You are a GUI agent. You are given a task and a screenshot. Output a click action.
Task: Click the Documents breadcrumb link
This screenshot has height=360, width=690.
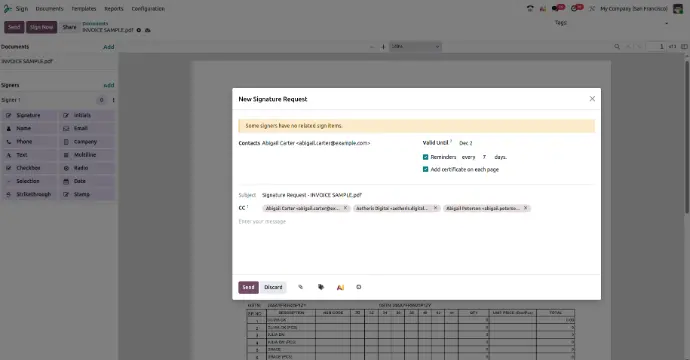tap(95, 24)
